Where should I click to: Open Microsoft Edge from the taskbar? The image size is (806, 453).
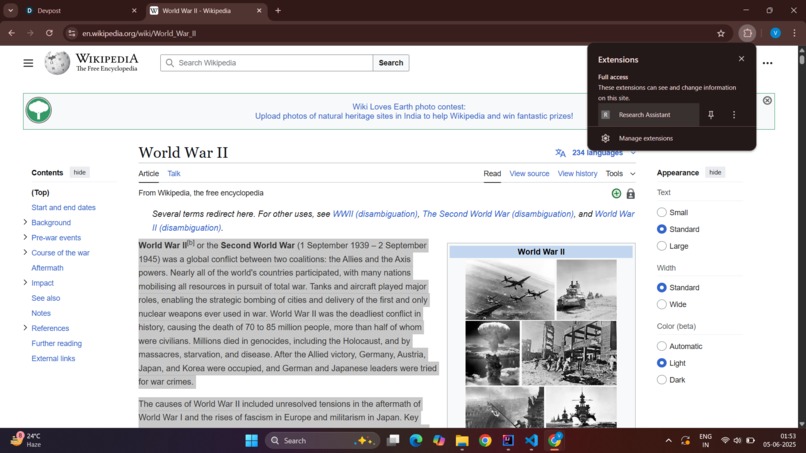(415, 441)
